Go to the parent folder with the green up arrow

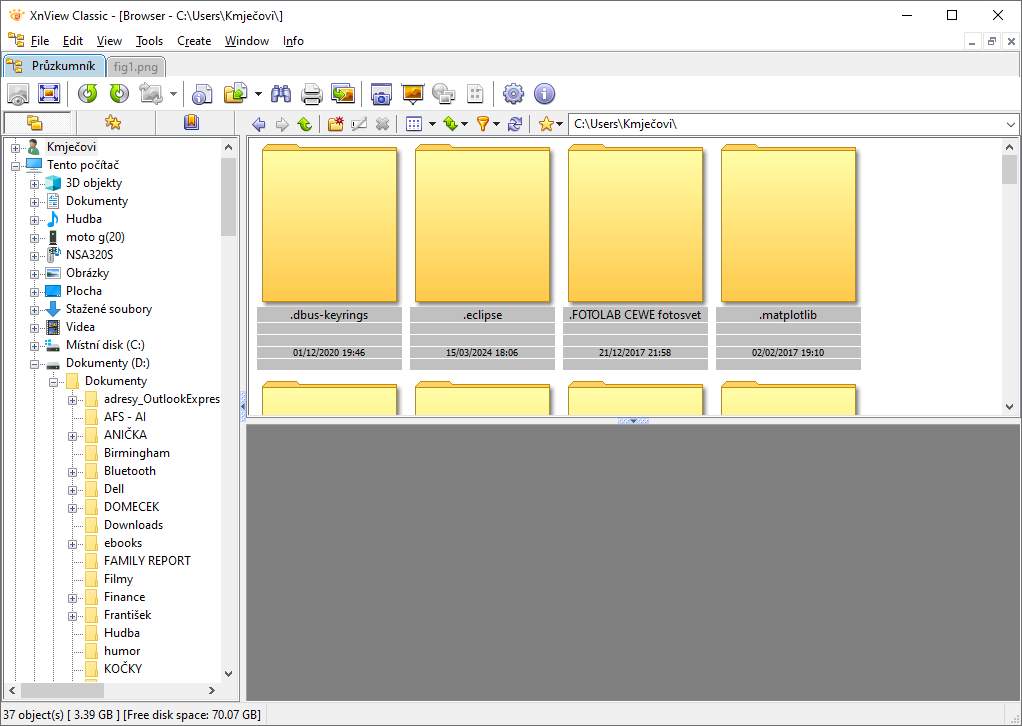pyautogui.click(x=304, y=124)
